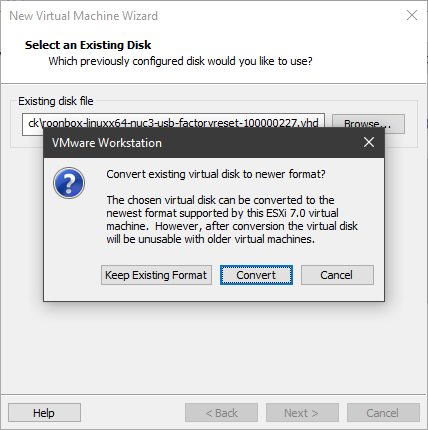This screenshot has height=430, width=428.
Task: Click the 'Which previously configured disk' subtitle
Action: (180, 61)
